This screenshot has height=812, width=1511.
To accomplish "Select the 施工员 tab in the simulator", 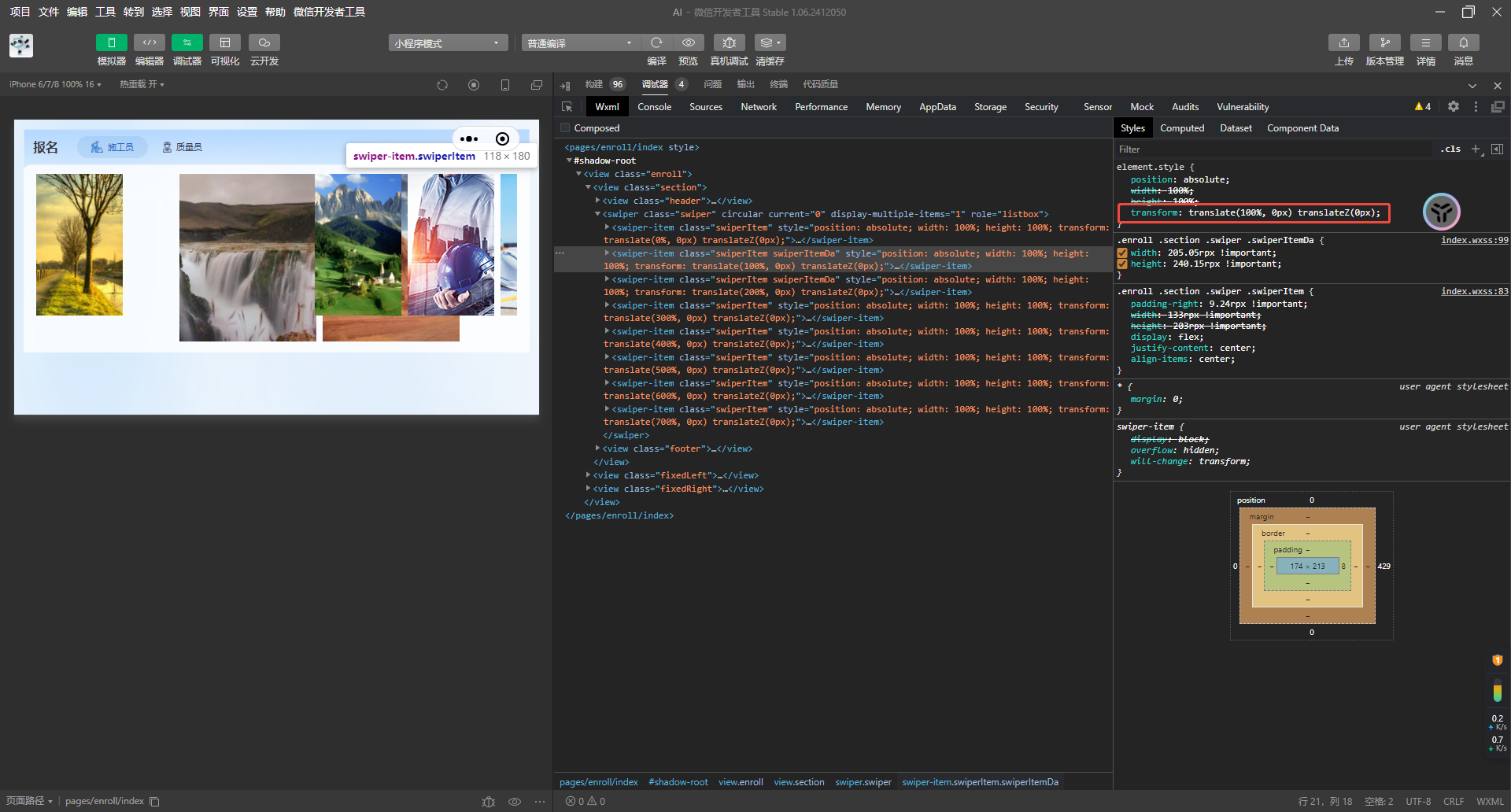I will [113, 147].
